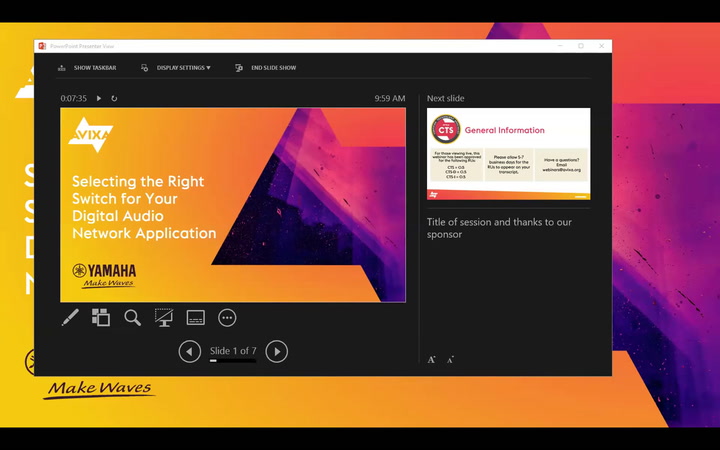Restart the elapsed timer
Image resolution: width=720 pixels, height=450 pixels.
[x=114, y=99]
